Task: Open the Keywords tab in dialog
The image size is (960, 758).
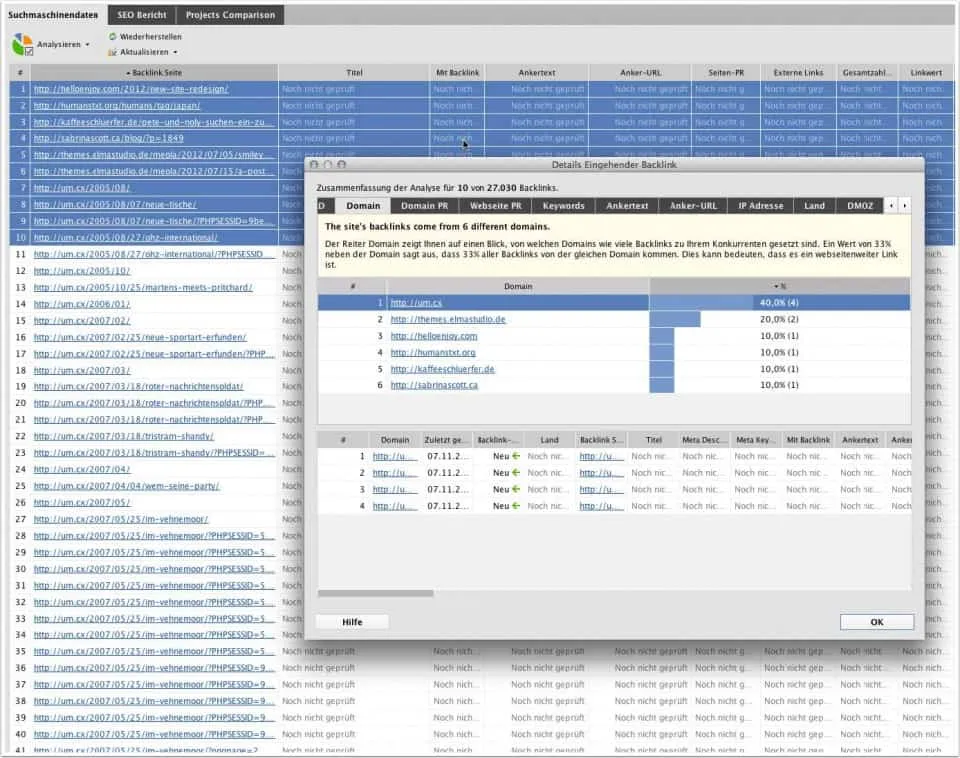Action: [563, 206]
